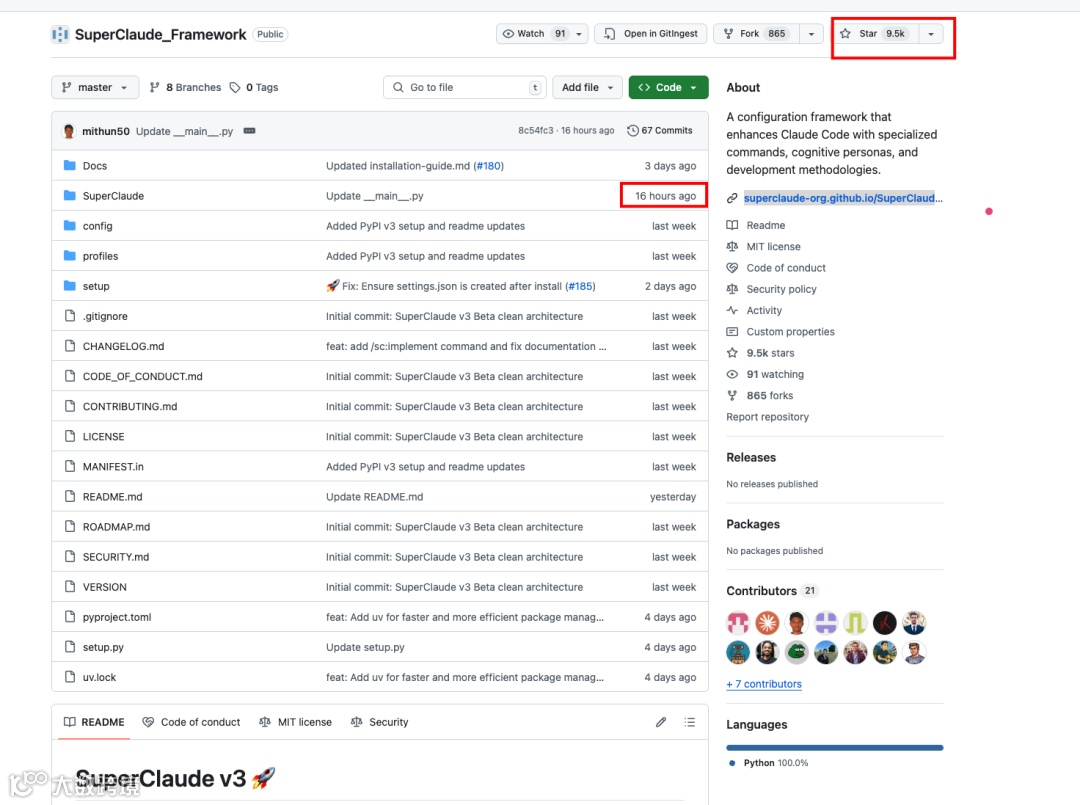Open Readme link in About sidebar

coord(766,225)
